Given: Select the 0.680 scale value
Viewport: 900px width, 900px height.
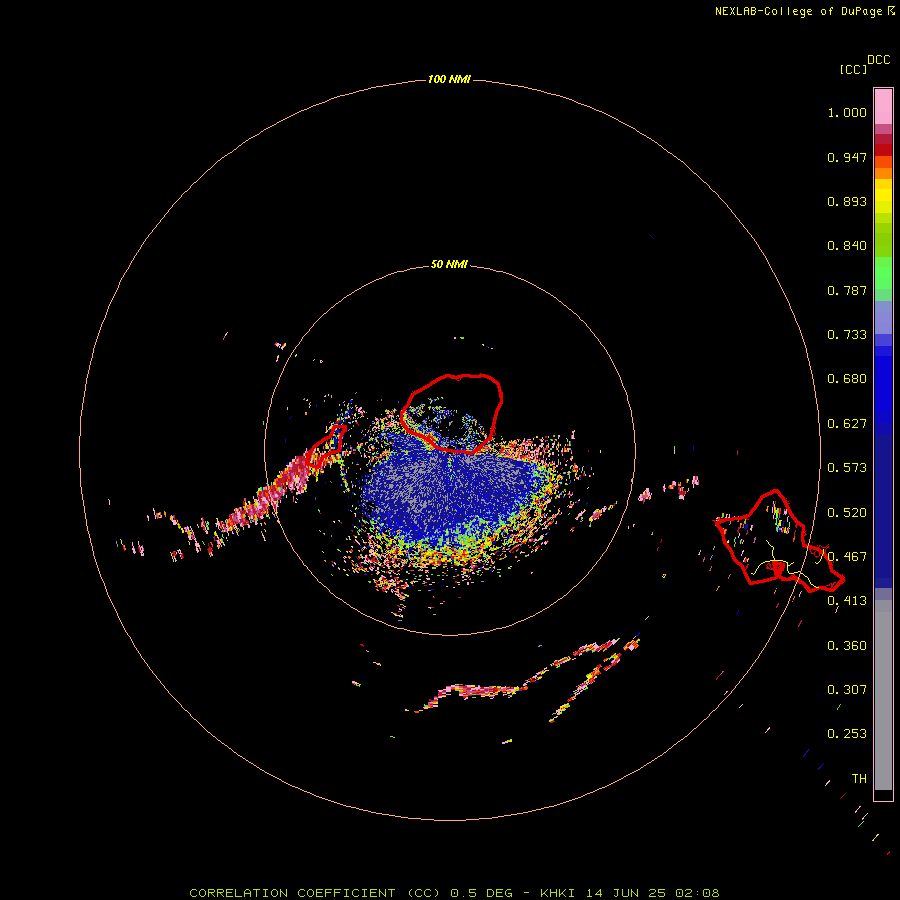Looking at the screenshot, I should click(x=847, y=379).
